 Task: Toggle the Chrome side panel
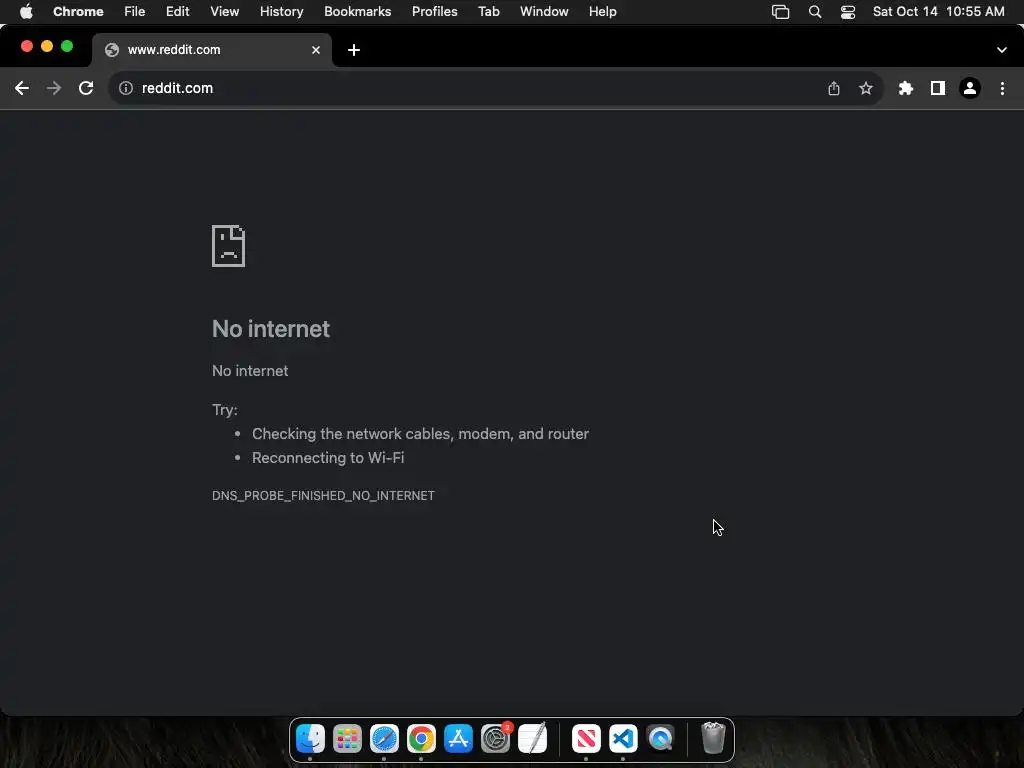click(937, 88)
